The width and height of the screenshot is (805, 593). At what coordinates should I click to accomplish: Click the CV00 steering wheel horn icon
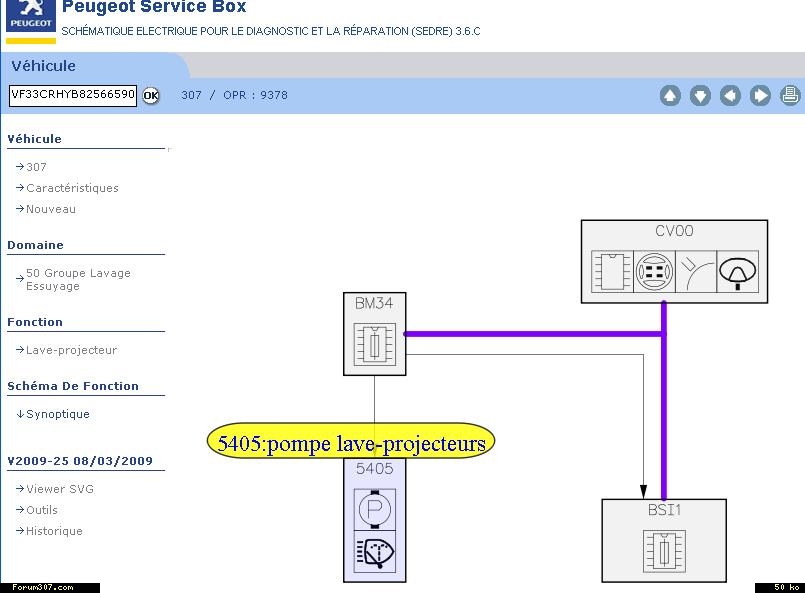(738, 272)
